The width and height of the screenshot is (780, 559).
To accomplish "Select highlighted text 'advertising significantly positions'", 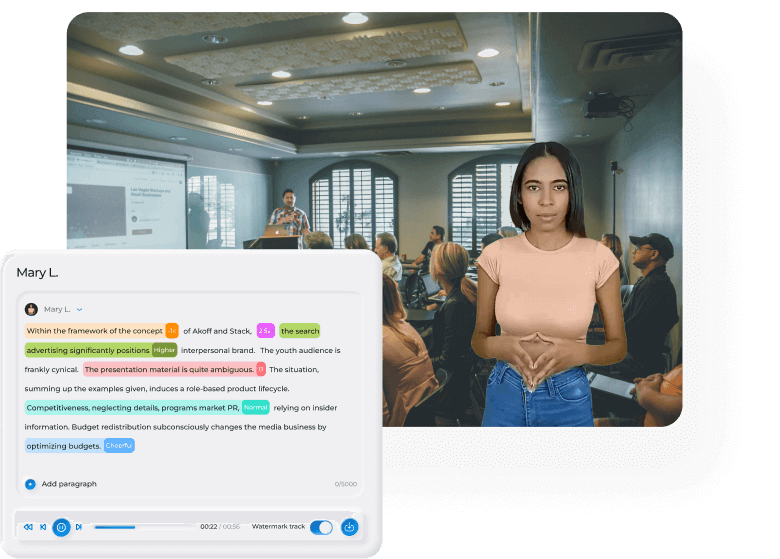I will click(88, 350).
